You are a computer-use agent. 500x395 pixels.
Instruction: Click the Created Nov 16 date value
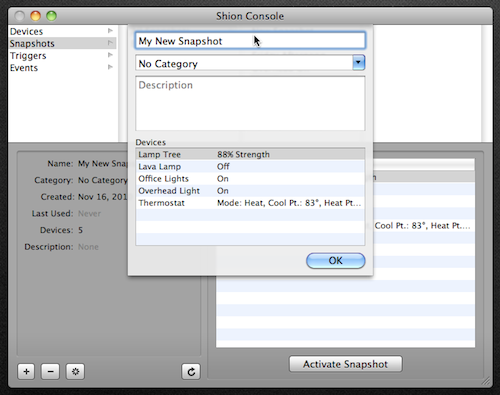tap(103, 197)
